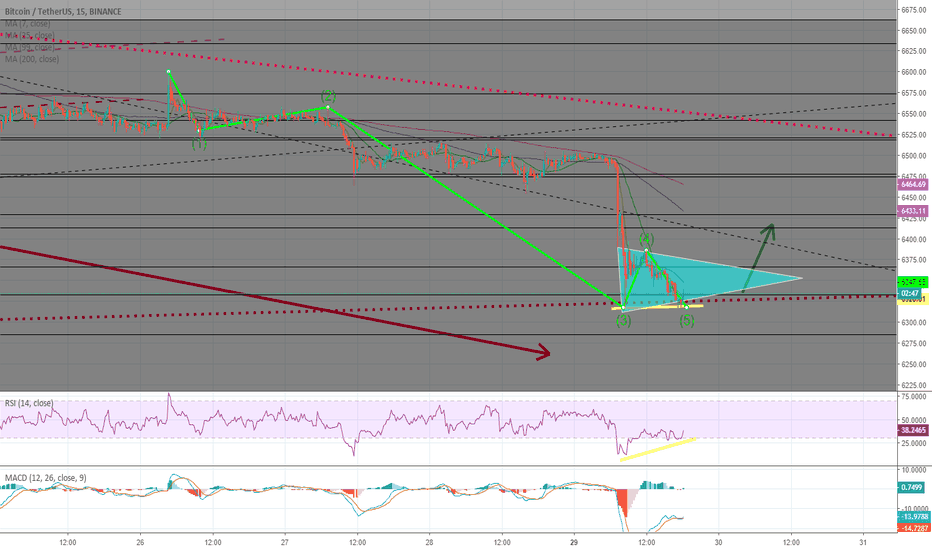Select the MA (25, close) indicator label

[x=29, y=35]
